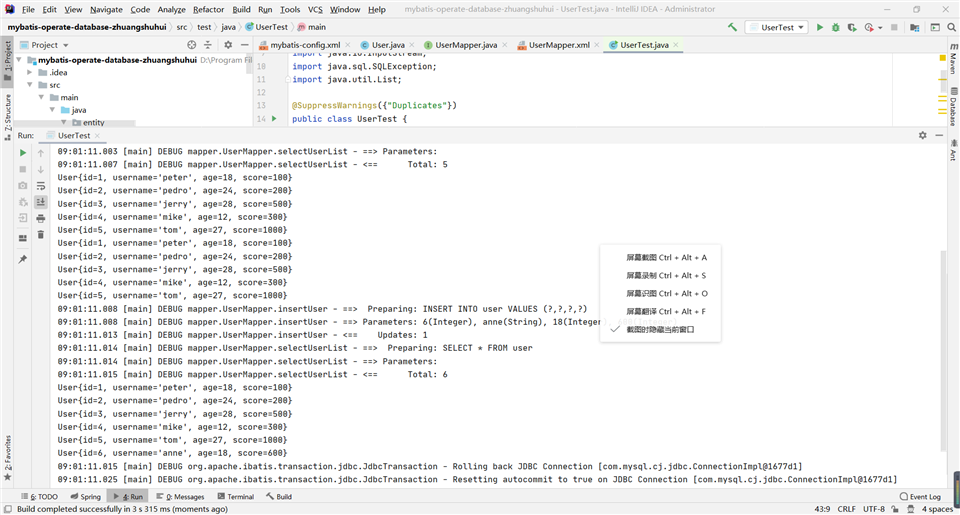Toggle soft-wrap in Run console
This screenshot has width=960, height=515.
(x=41, y=186)
